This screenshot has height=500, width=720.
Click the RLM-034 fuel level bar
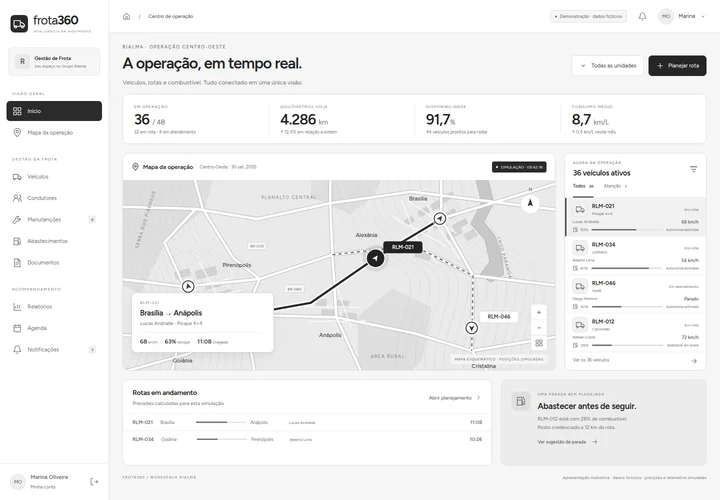click(627, 268)
